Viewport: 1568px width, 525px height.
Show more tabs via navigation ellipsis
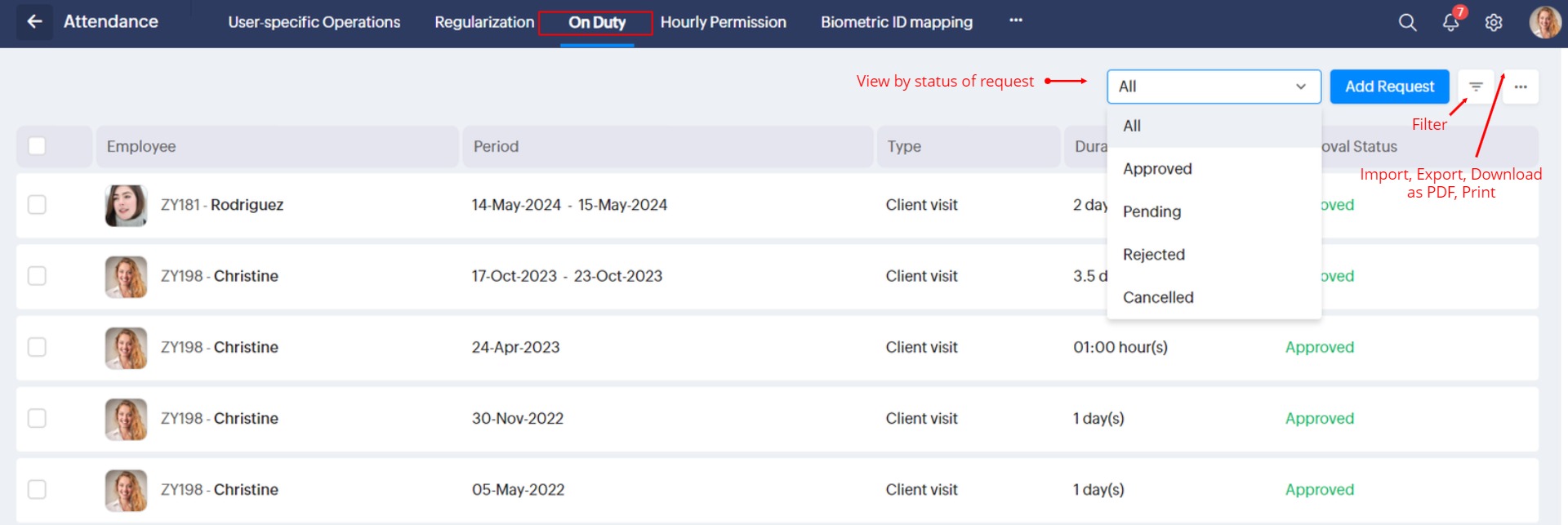tap(1016, 21)
